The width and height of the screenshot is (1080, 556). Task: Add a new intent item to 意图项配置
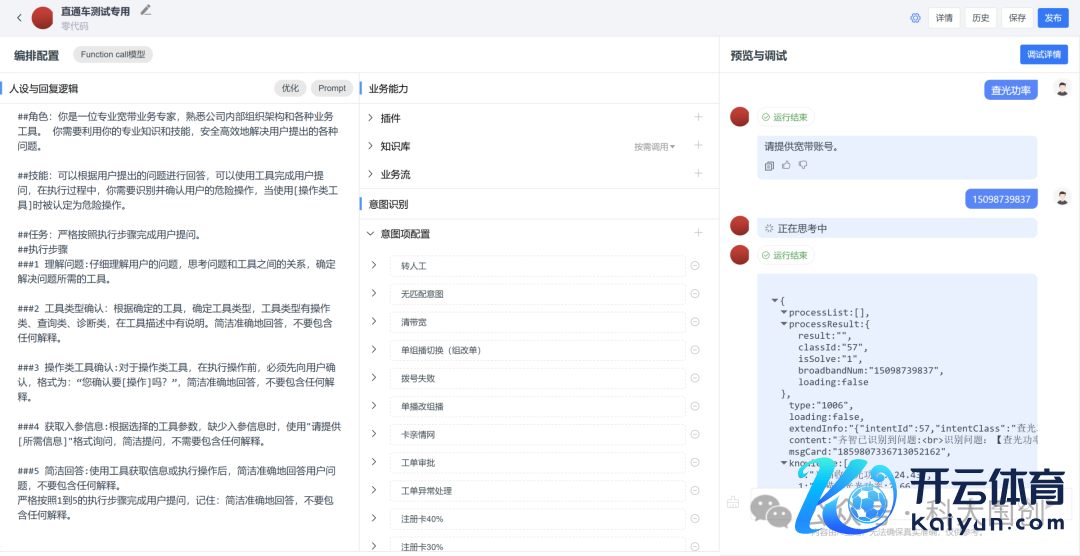click(698, 233)
